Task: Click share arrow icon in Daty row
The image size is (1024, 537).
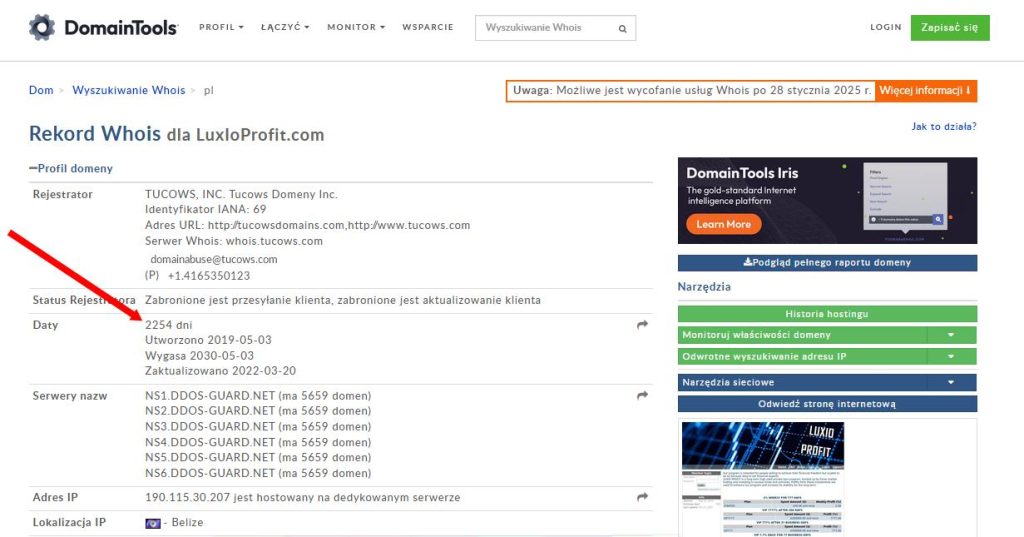Action: [x=643, y=325]
